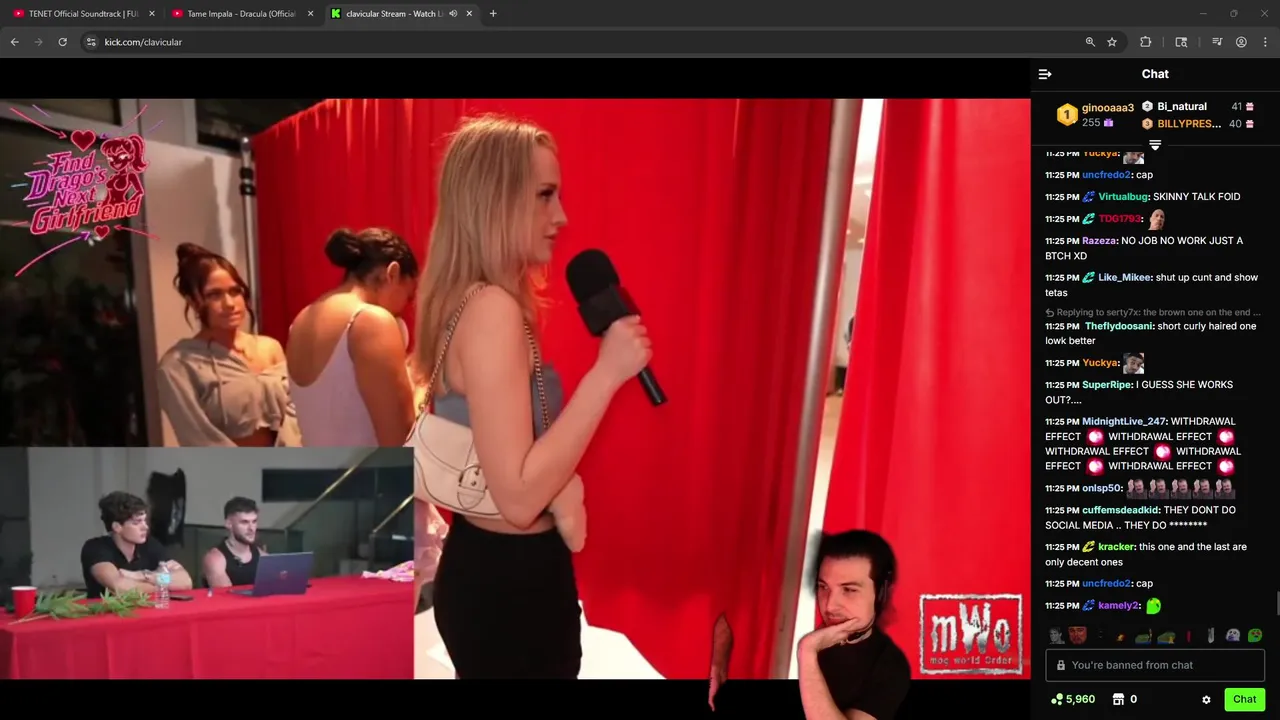Image resolution: width=1280 pixels, height=720 pixels.
Task: Expand the gift leaderboard chevron
Action: [1155, 145]
